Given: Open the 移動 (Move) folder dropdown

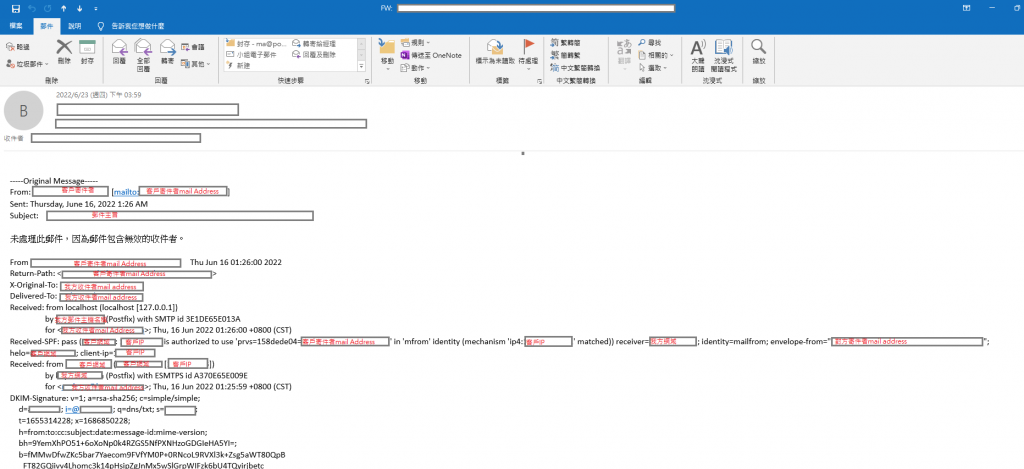Looking at the screenshot, I should 387,54.
